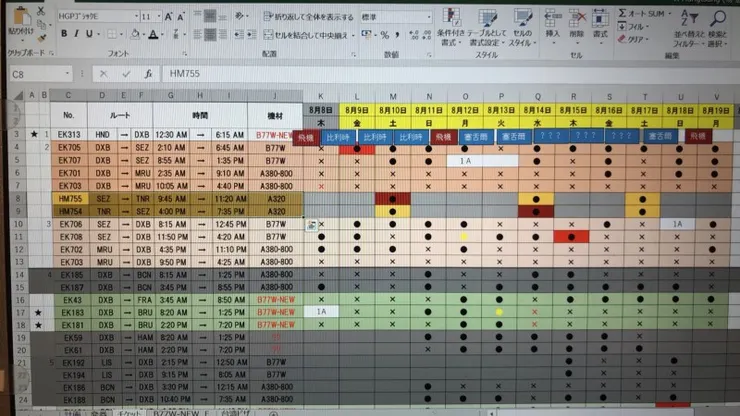The width and height of the screenshot is (740, 416).
Task: Open the font size 11 dropdown
Action: (x=159, y=16)
